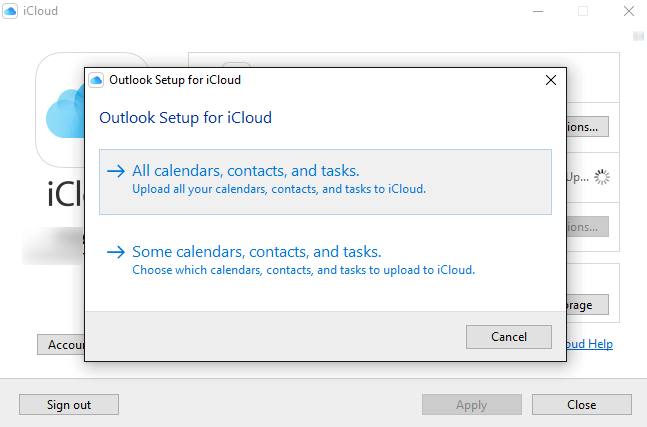
Task: Click the cloud icon in Outlook Setup title bar
Action: click(x=97, y=79)
